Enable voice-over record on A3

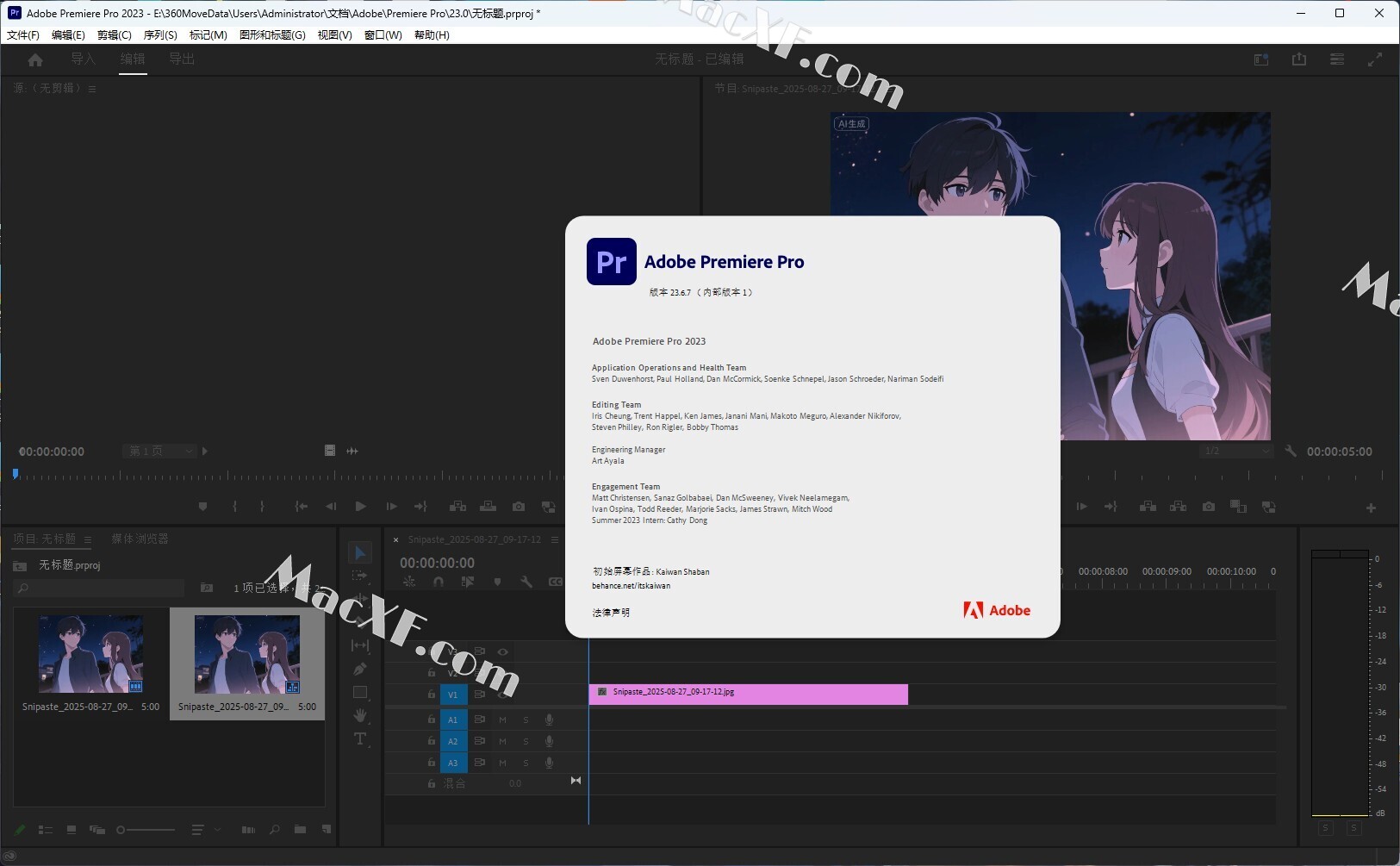point(549,763)
